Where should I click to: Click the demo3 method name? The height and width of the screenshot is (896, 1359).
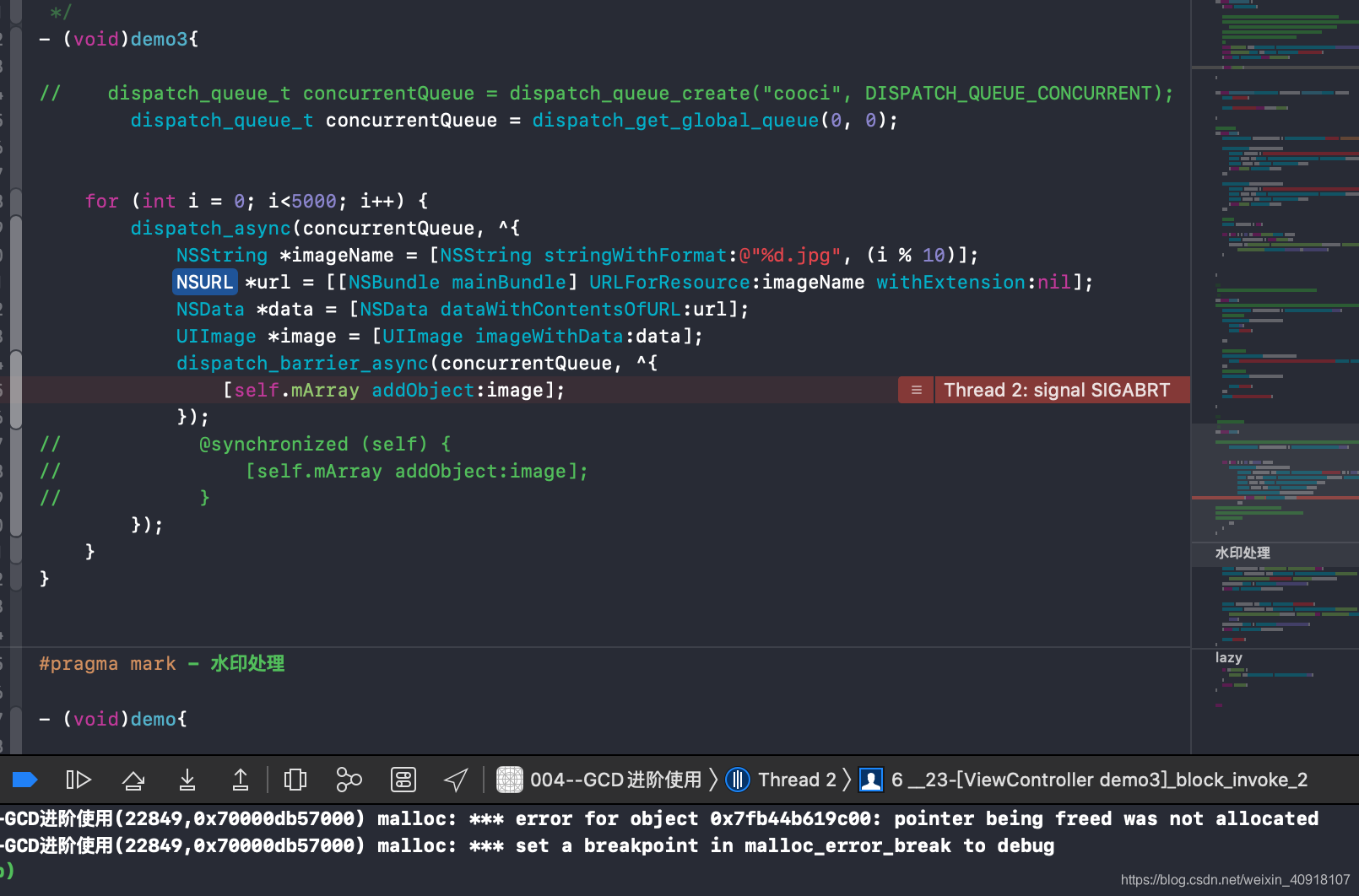click(x=159, y=39)
